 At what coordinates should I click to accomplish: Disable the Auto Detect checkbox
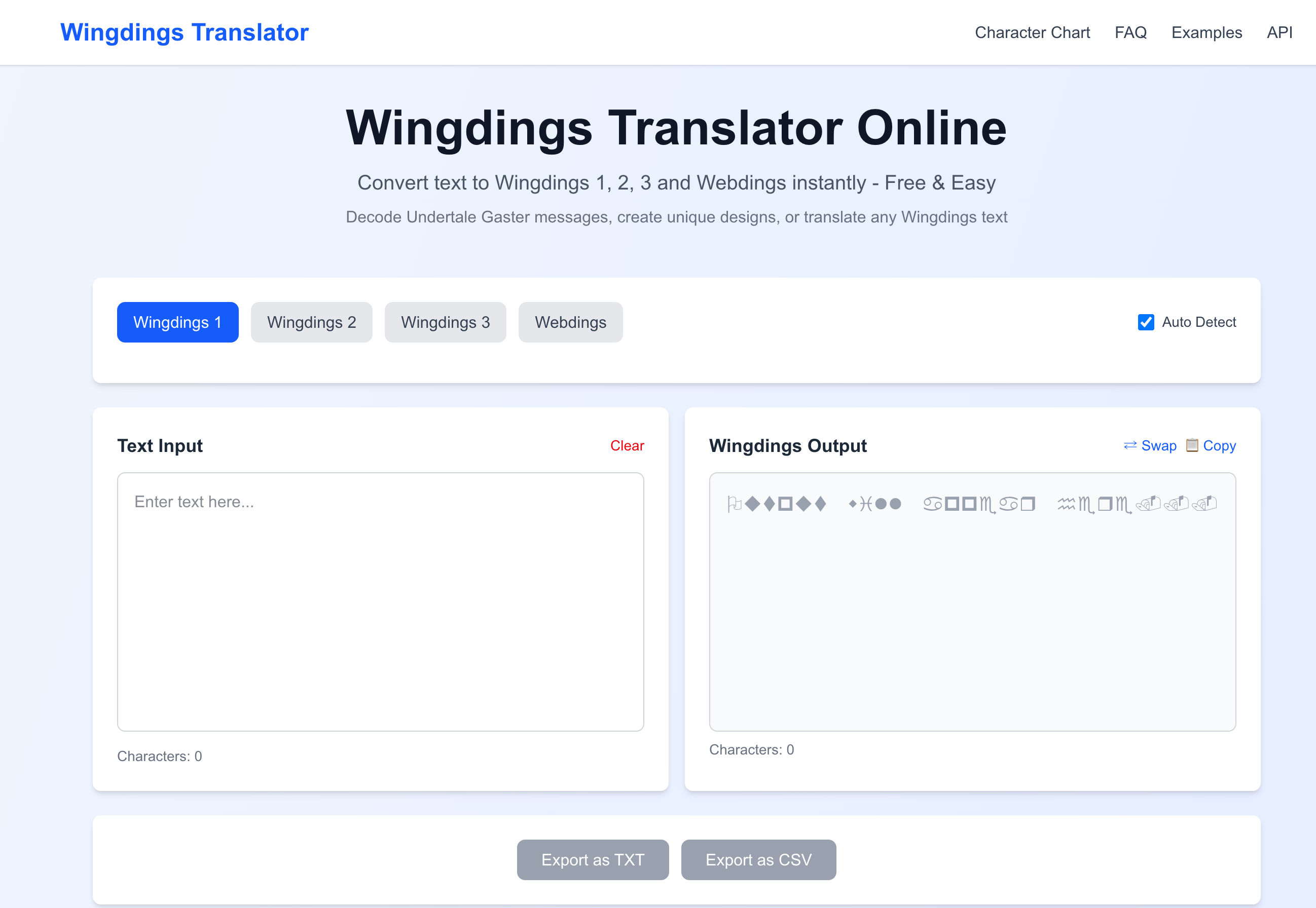coord(1146,322)
